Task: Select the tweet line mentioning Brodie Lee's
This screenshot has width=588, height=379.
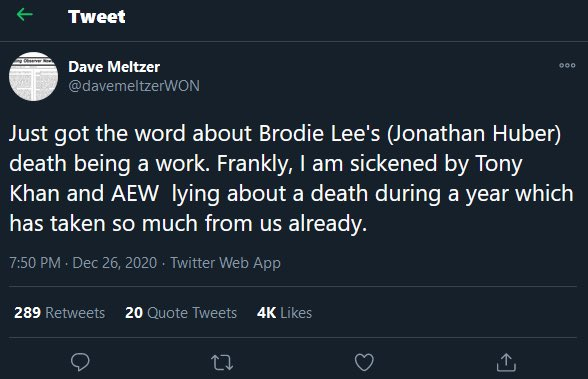Action: [285, 133]
